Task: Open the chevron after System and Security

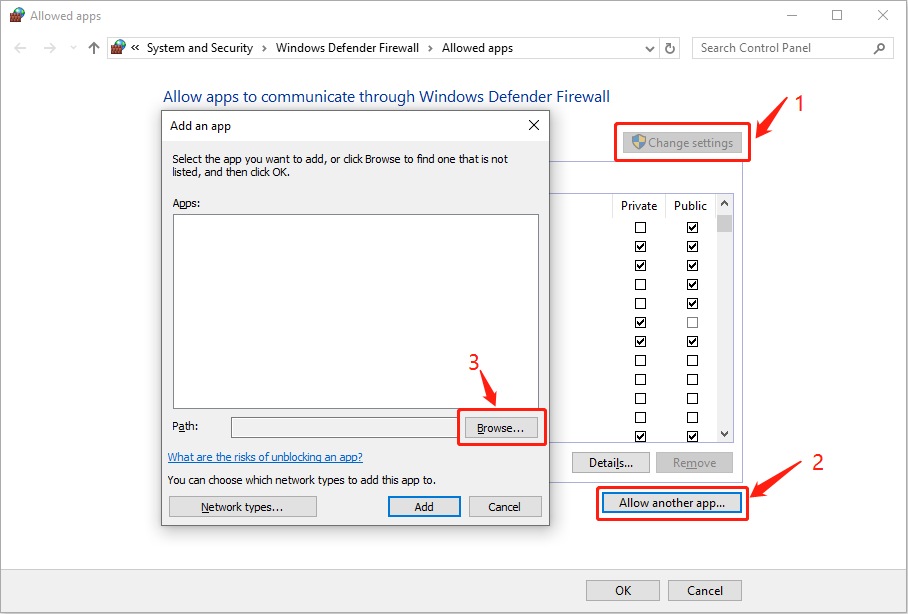Action: (264, 48)
